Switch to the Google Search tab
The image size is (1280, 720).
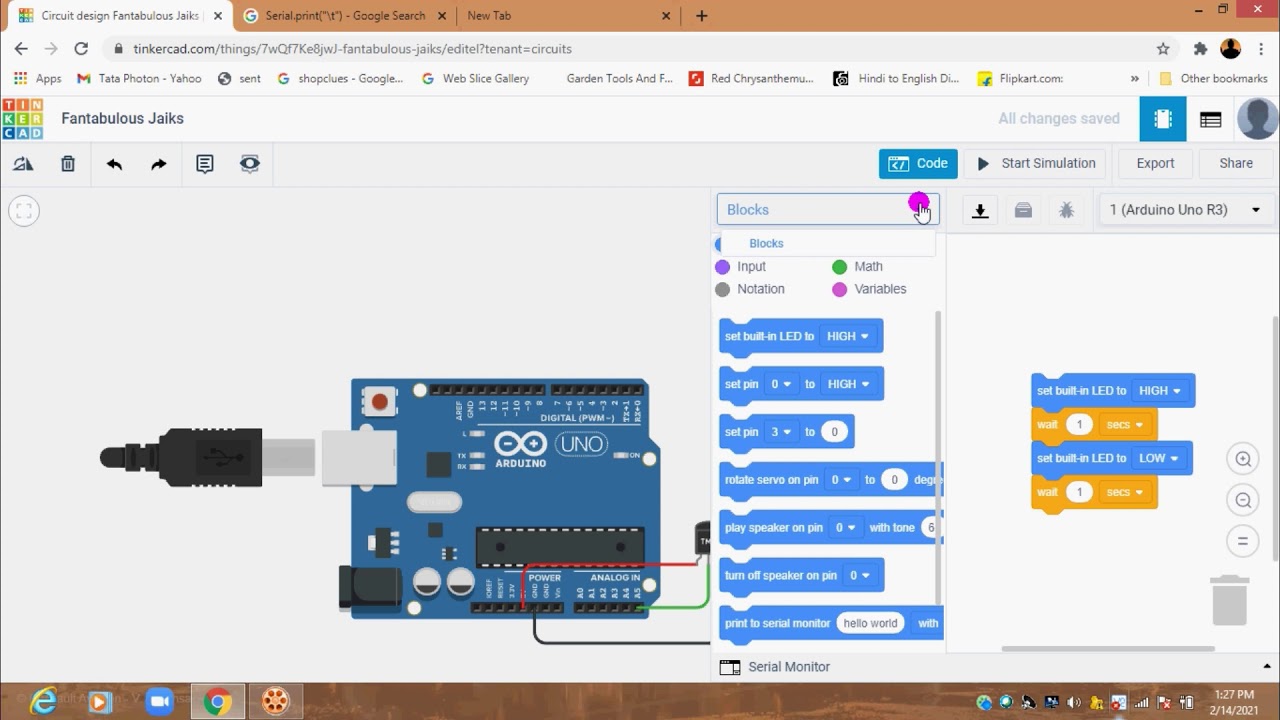[x=345, y=16]
